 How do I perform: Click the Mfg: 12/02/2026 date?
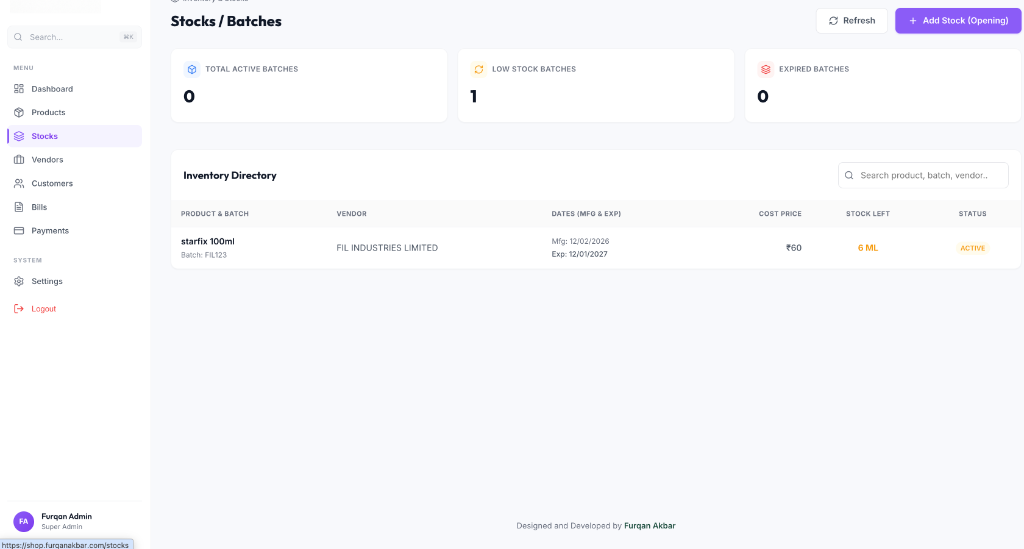tap(581, 242)
